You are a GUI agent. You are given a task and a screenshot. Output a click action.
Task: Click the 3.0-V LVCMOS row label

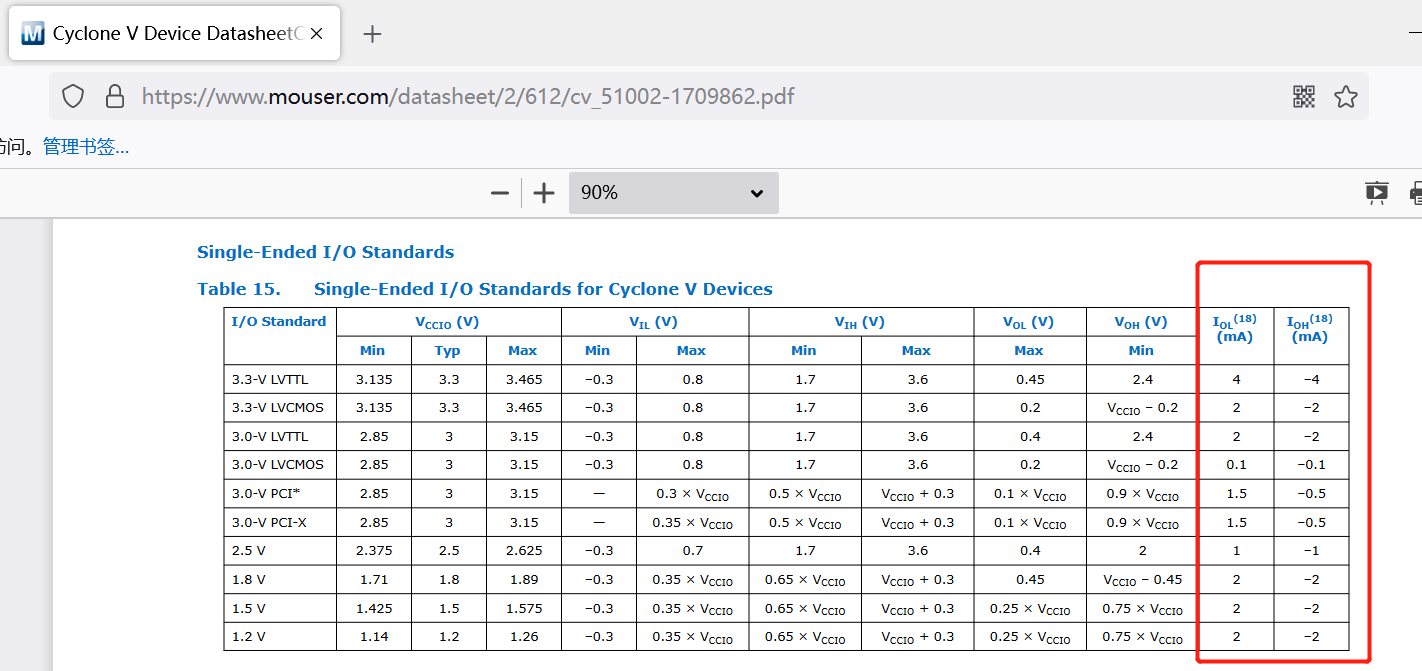(277, 465)
